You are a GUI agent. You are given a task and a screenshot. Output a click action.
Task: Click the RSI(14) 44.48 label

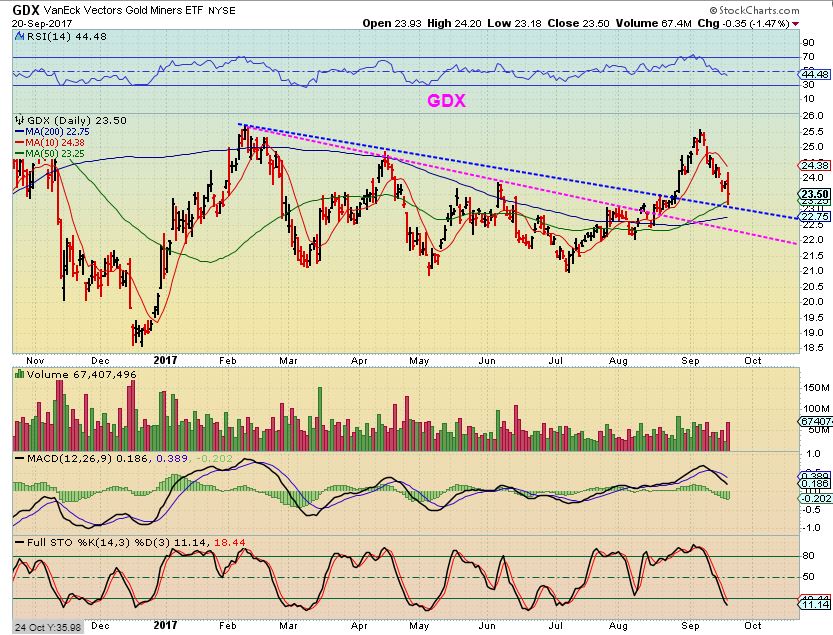[66, 37]
